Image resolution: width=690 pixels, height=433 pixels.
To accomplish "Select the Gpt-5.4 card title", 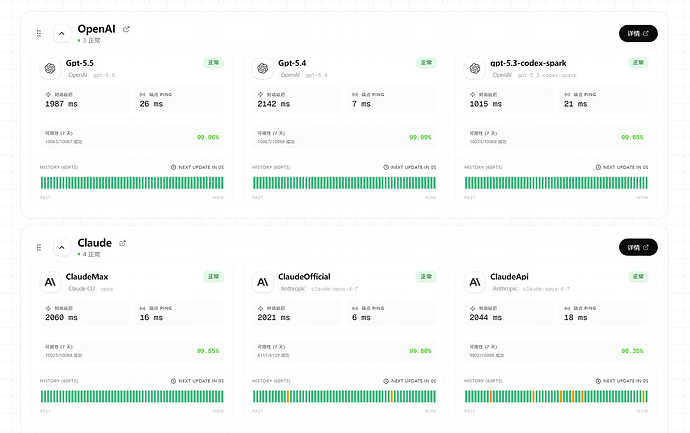I will pyautogui.click(x=292, y=63).
